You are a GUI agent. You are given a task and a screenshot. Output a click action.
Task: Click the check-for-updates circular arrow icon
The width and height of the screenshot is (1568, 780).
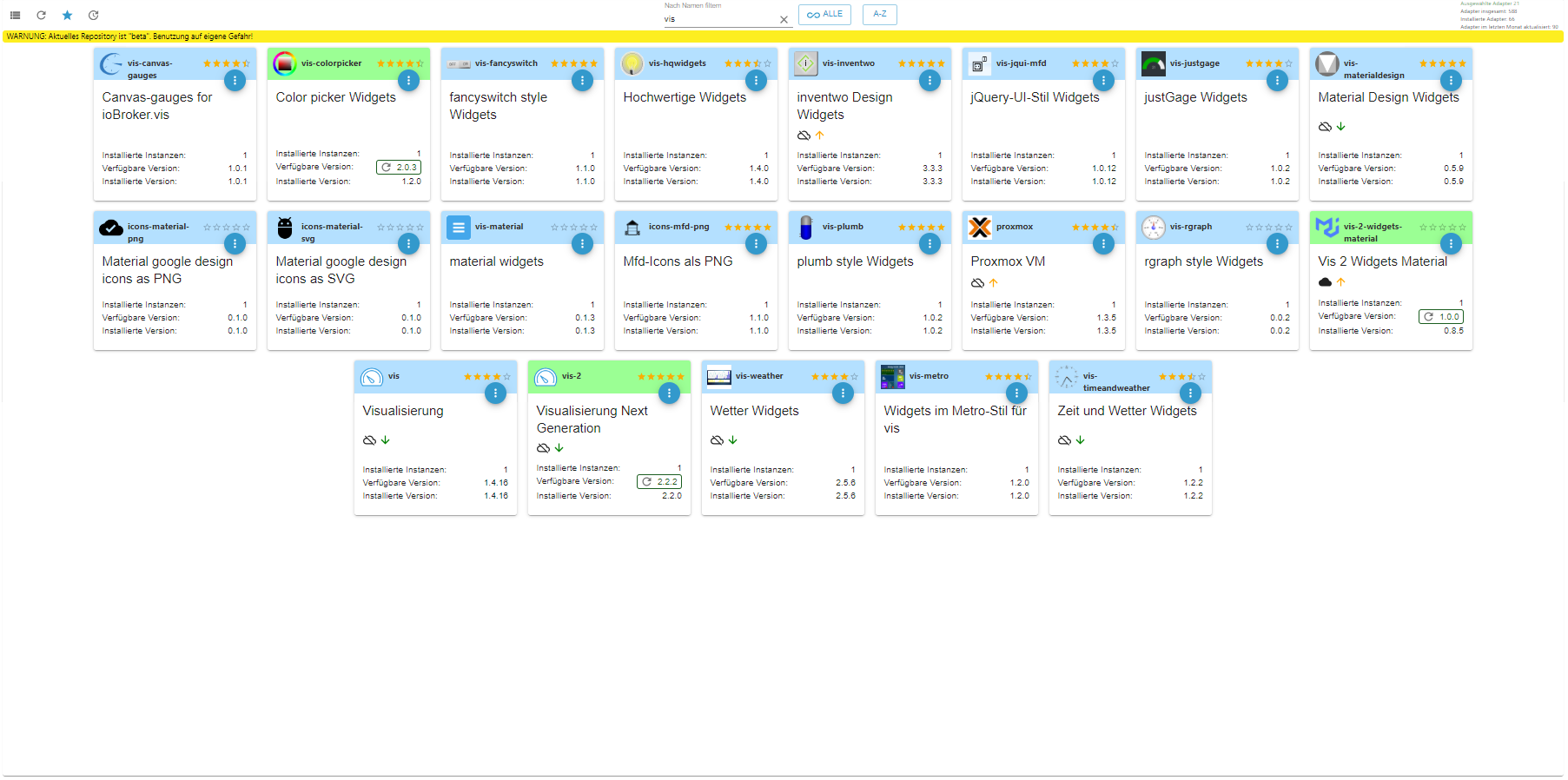click(x=94, y=16)
